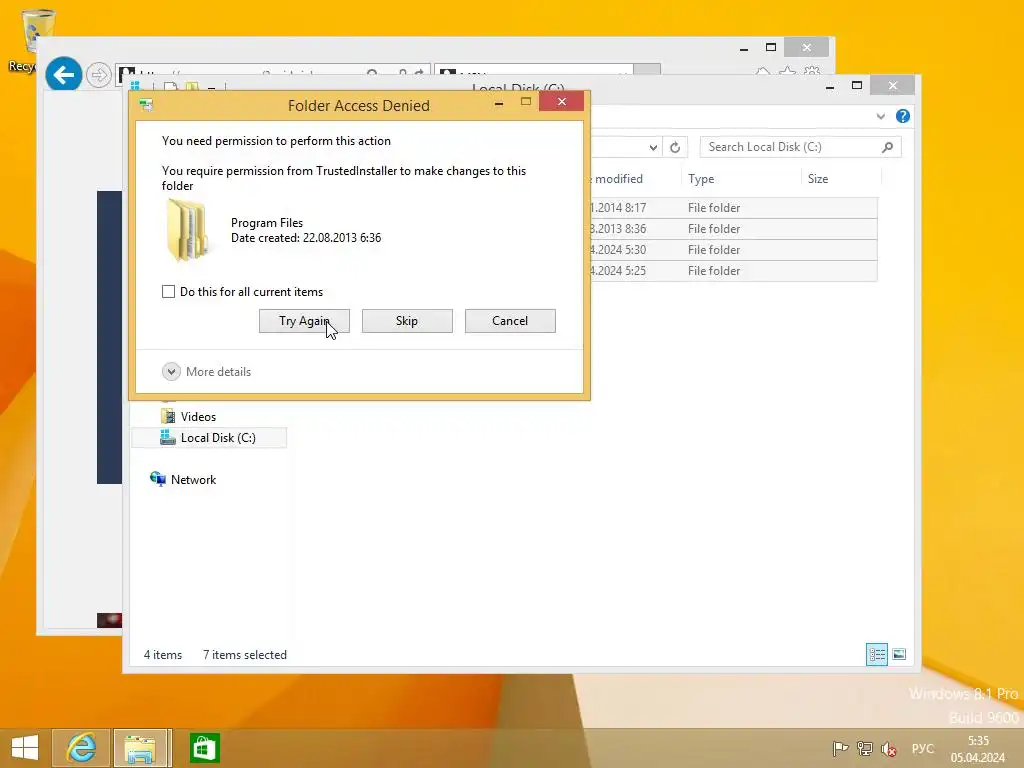Image resolution: width=1024 pixels, height=768 pixels.
Task: Switch Explorer to large thumbnails view
Action: 899,654
